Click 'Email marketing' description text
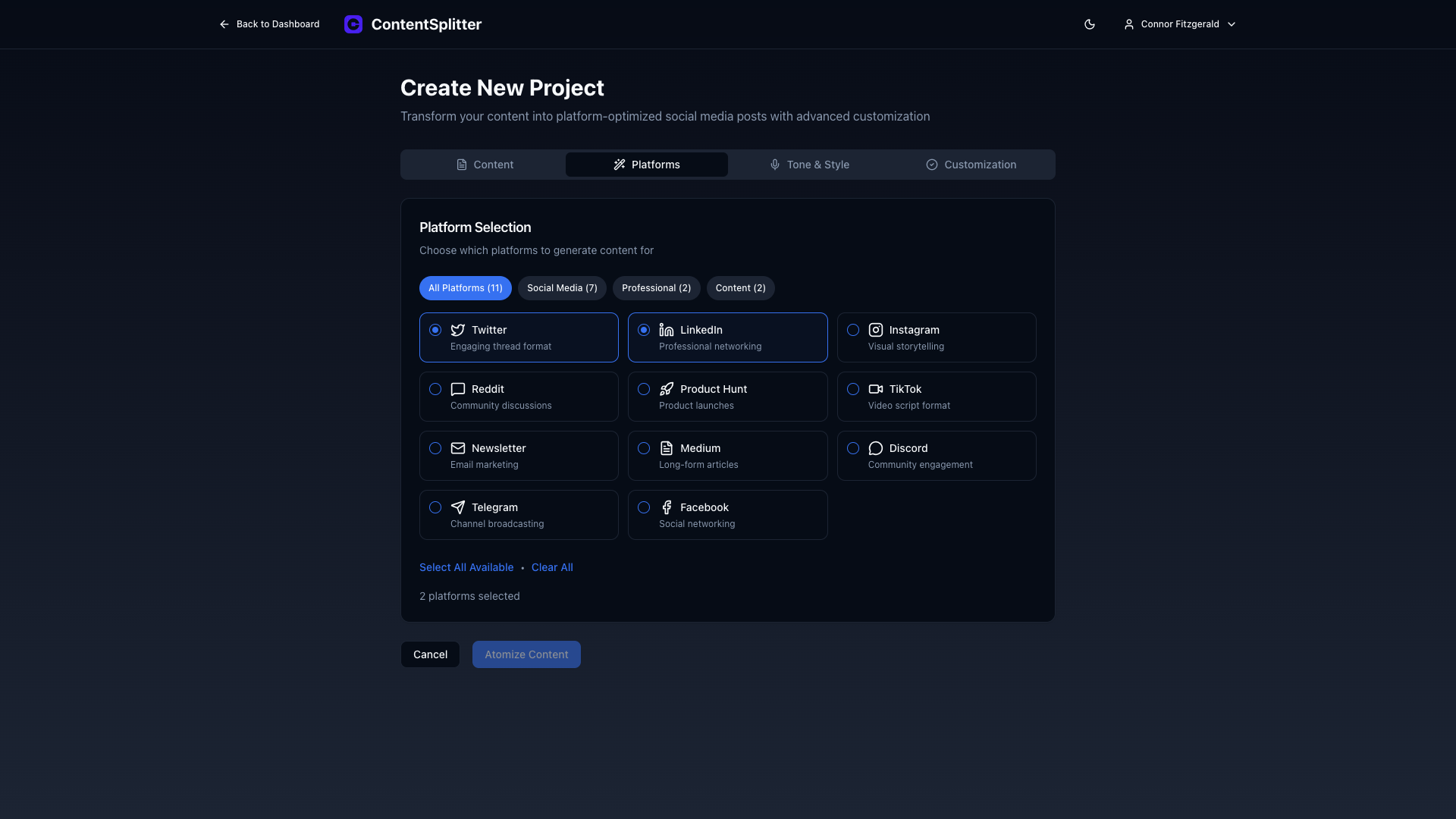 [484, 465]
